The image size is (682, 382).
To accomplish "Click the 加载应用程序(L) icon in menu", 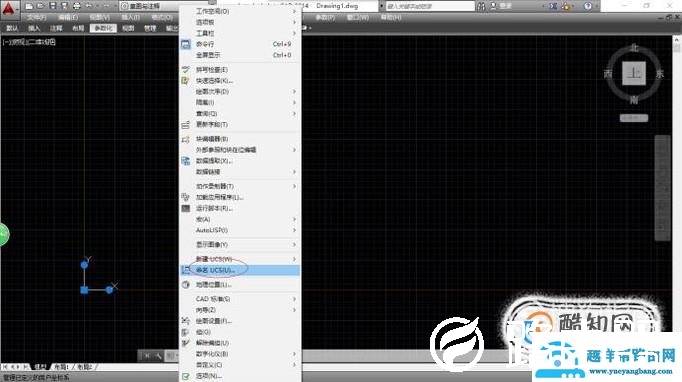I will tap(186, 197).
